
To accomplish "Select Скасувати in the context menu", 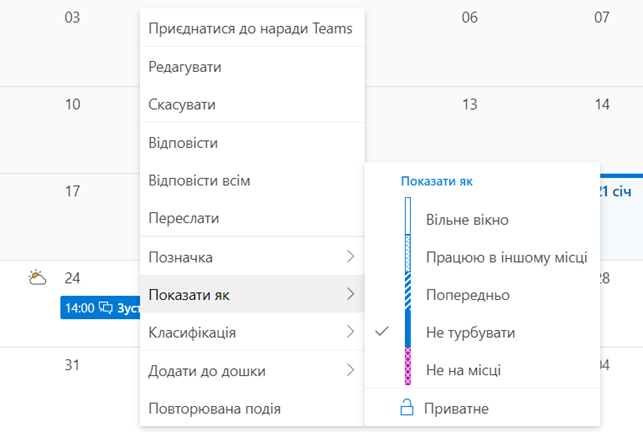I will pos(182,104).
